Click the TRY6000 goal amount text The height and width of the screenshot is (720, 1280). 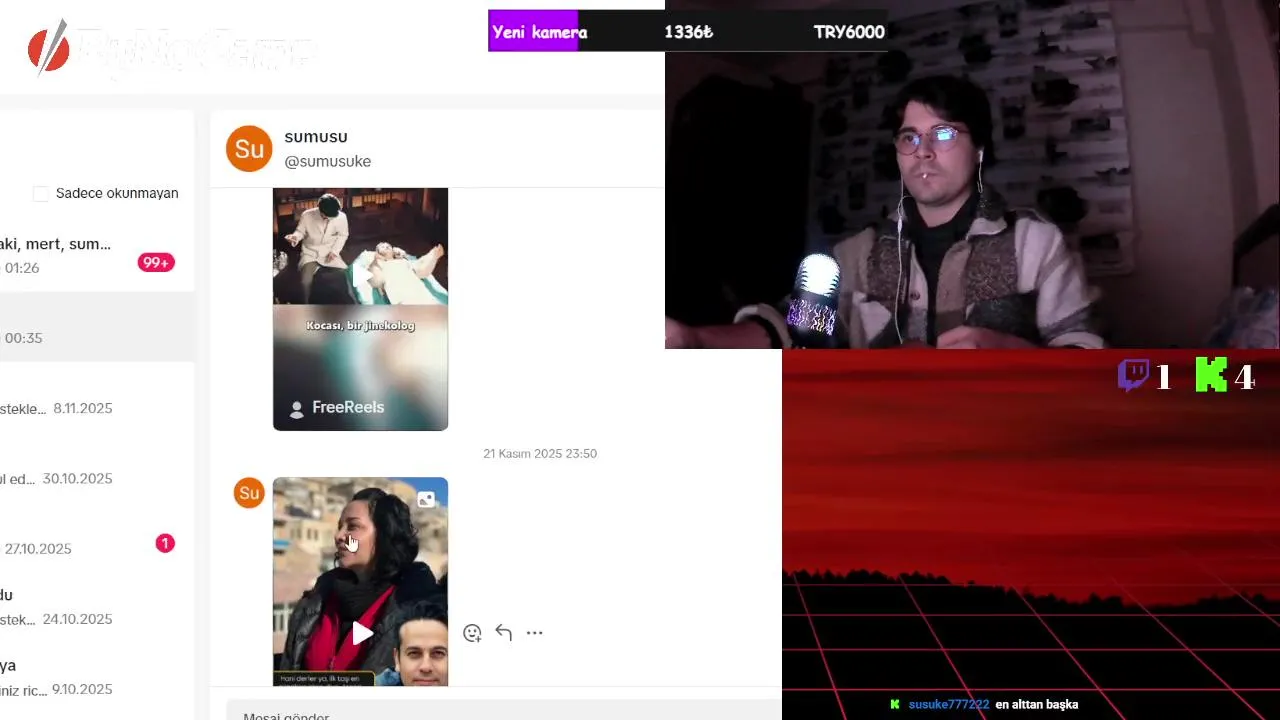[849, 32]
